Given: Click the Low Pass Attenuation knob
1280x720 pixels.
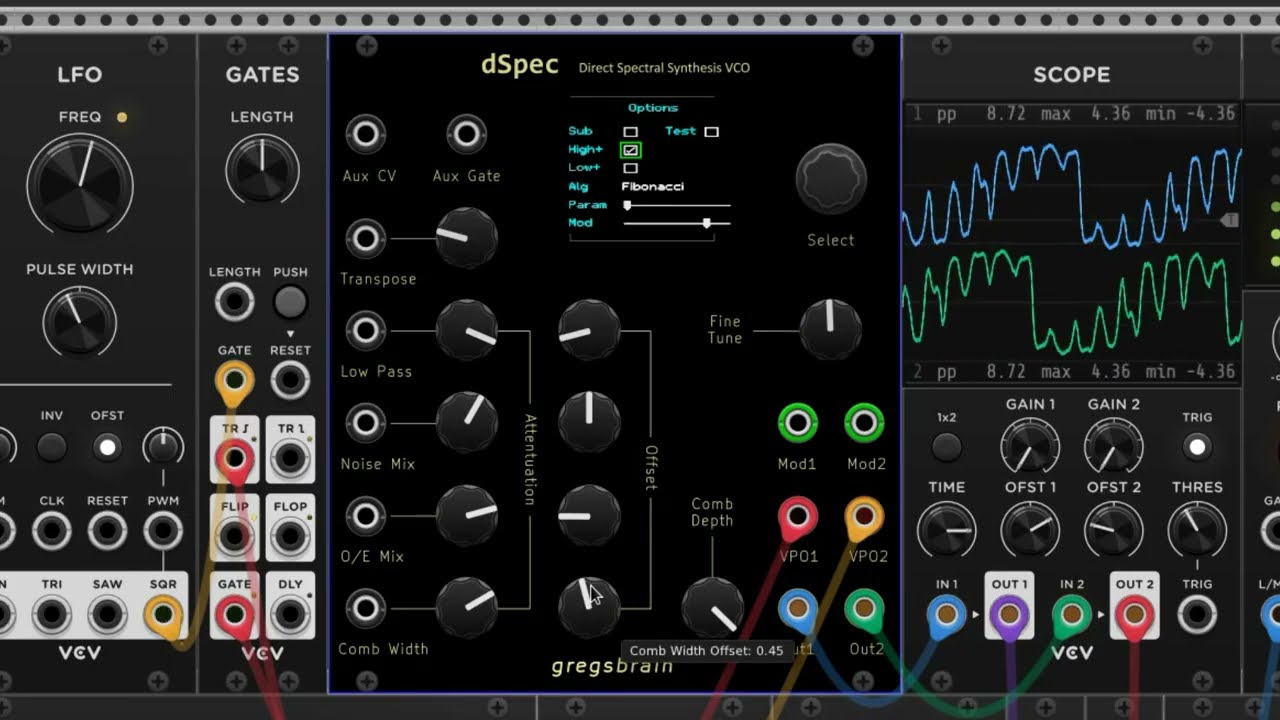Looking at the screenshot, I should coord(467,330).
